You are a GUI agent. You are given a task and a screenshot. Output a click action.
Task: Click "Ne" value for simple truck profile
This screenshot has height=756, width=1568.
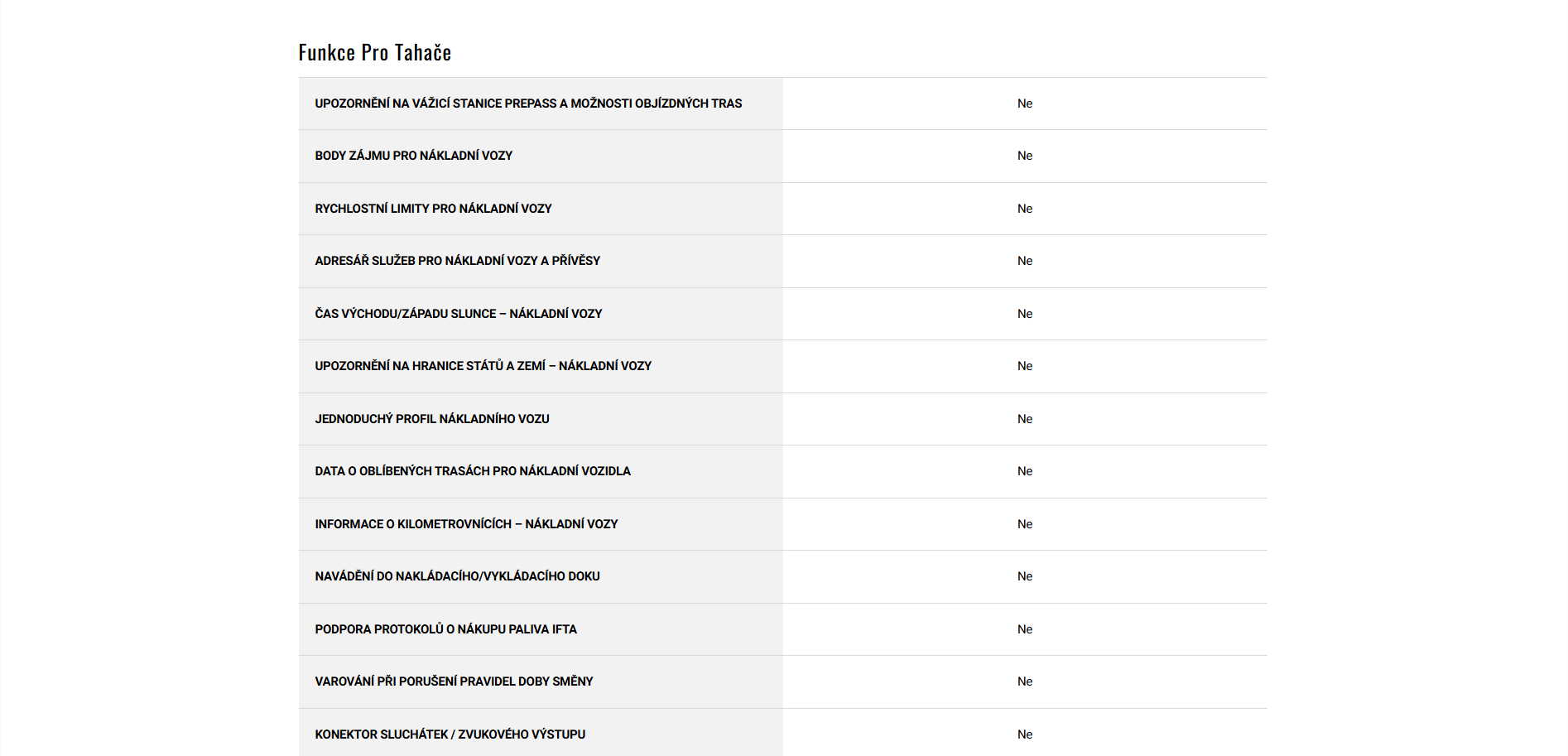(x=1024, y=419)
